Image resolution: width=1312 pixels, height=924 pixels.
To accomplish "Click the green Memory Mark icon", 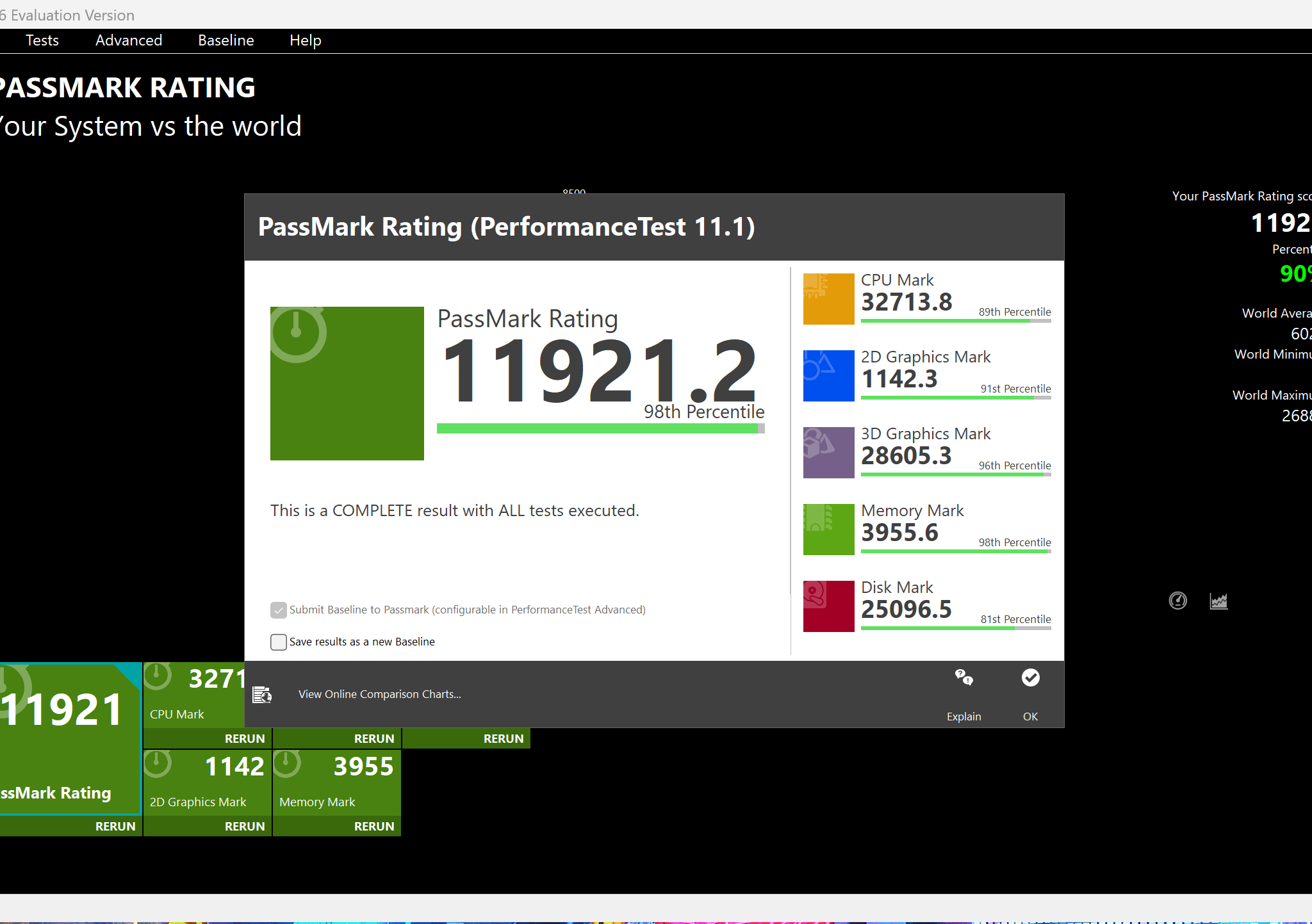I will (x=829, y=530).
